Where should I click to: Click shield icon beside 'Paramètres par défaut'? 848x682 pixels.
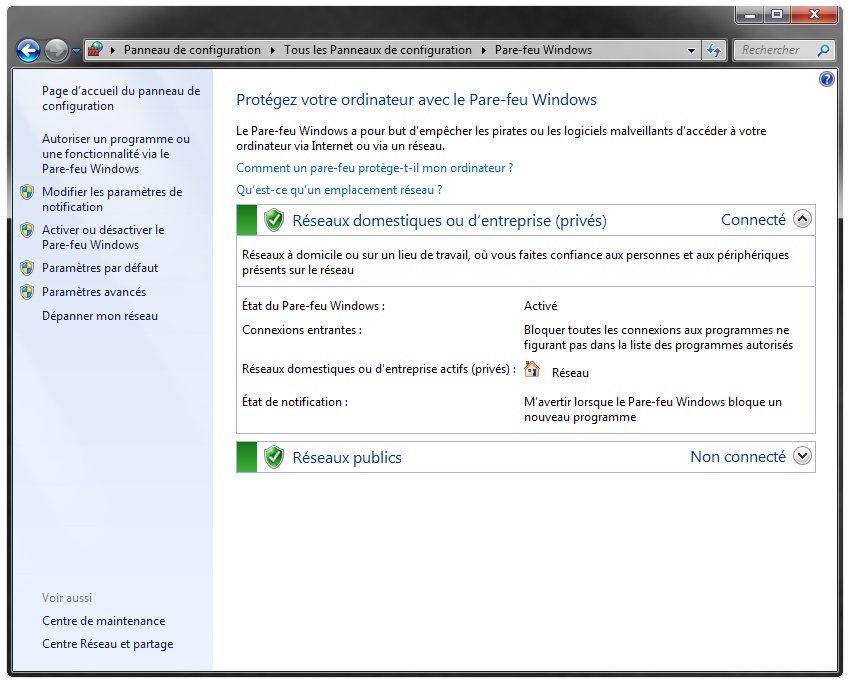click(27, 268)
